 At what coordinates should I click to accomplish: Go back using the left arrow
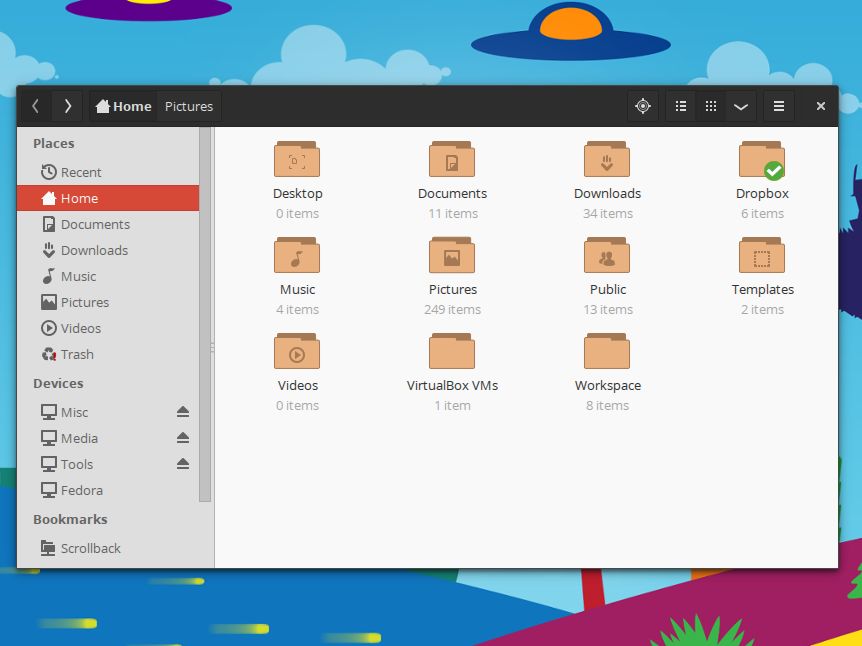pyautogui.click(x=35, y=106)
